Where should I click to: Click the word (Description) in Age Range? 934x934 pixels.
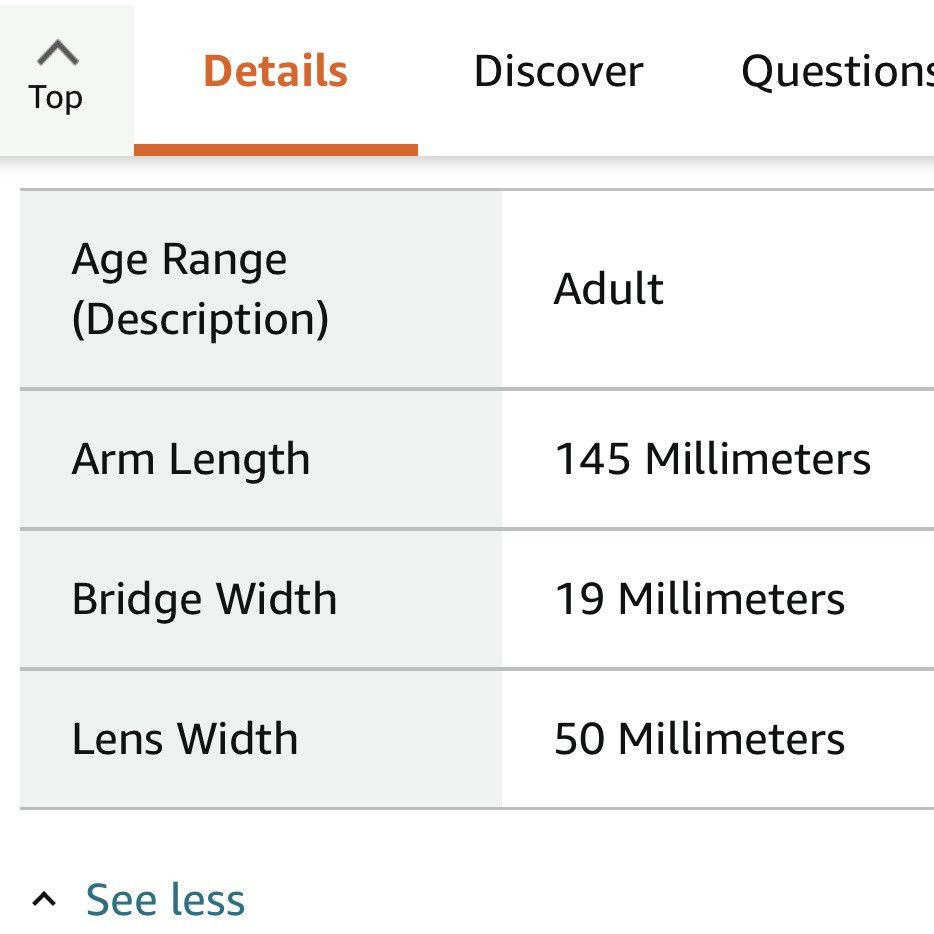(x=200, y=320)
